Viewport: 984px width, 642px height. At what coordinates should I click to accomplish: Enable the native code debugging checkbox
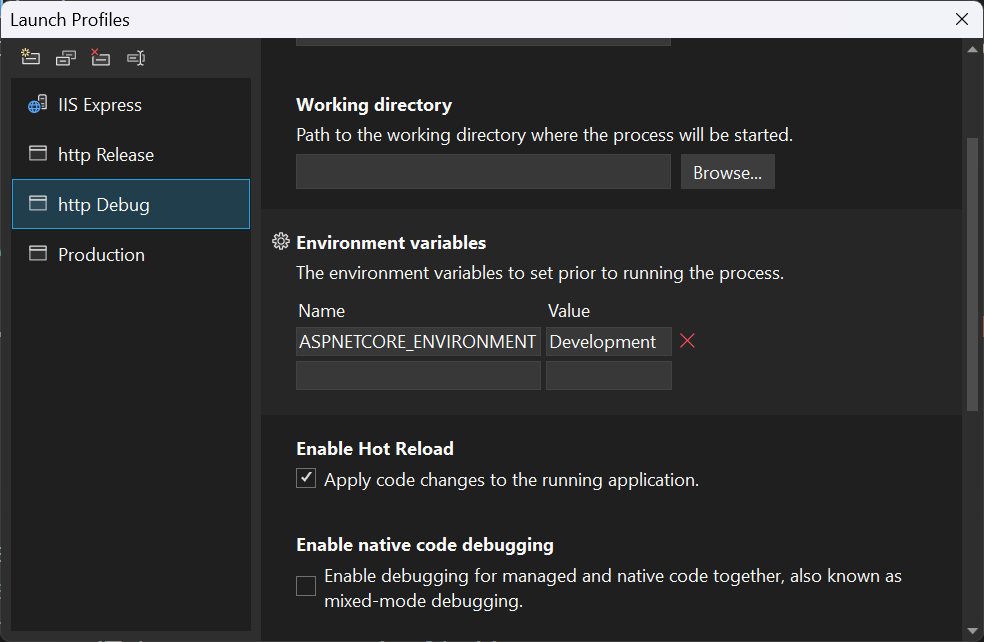coord(306,586)
